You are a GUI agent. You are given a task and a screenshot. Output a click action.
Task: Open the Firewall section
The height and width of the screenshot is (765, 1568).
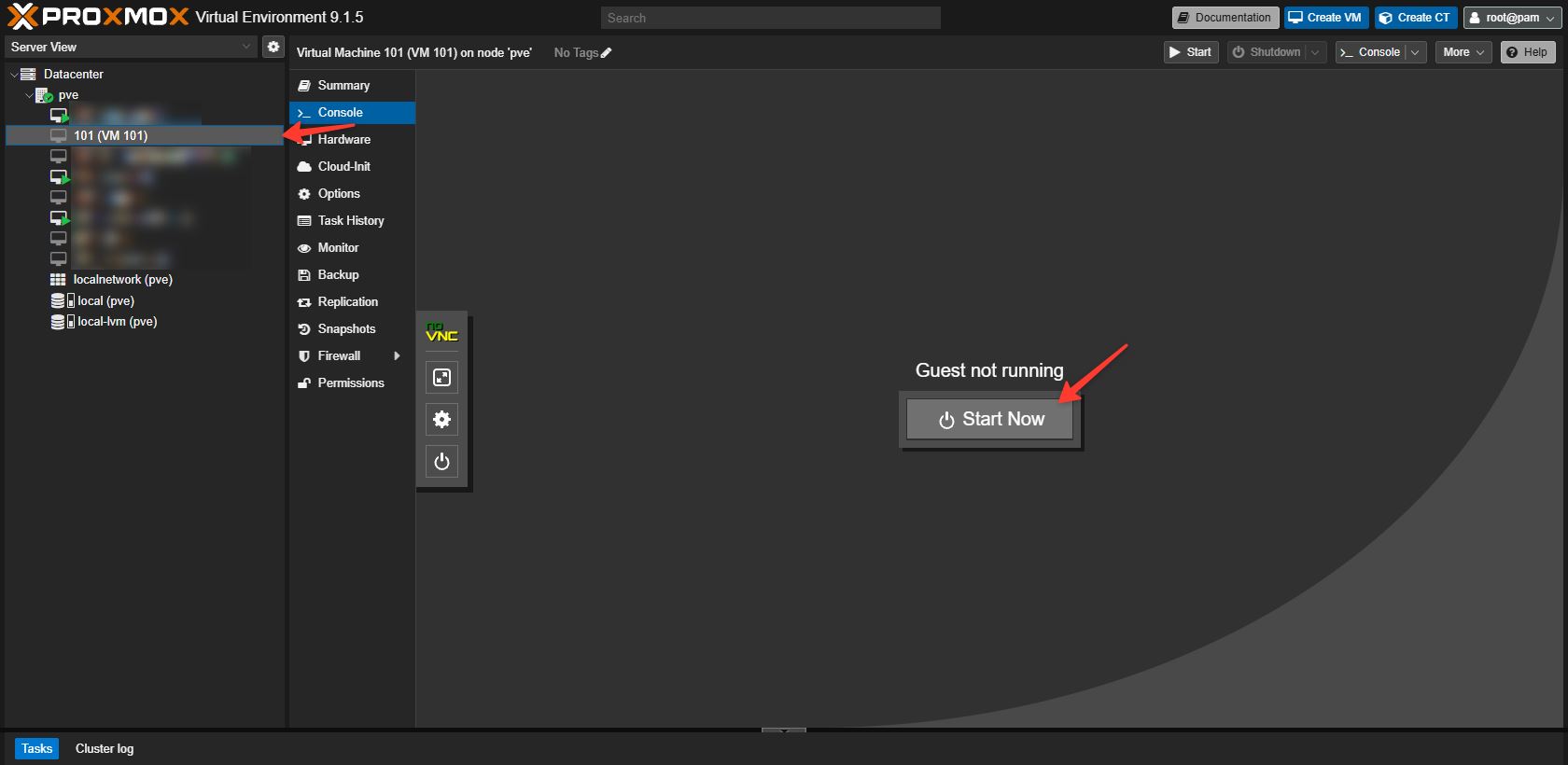click(x=353, y=356)
